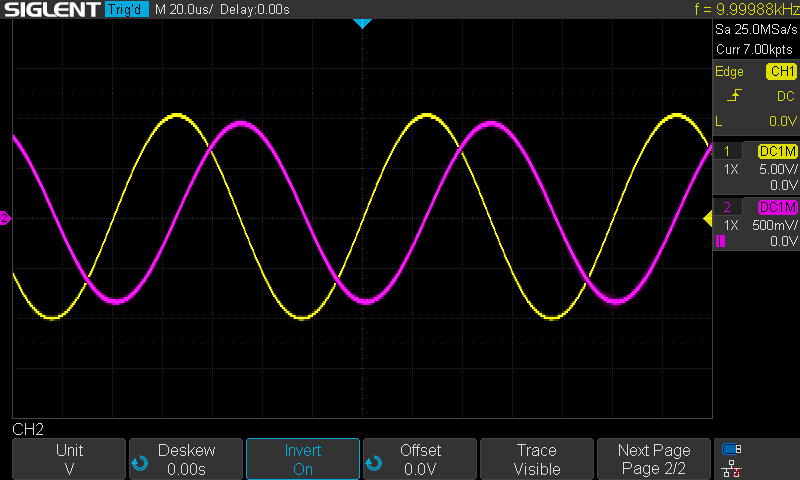Click the magenta channel 2 ground marker
Viewport: 800px width, 480px height.
pos(5,218)
